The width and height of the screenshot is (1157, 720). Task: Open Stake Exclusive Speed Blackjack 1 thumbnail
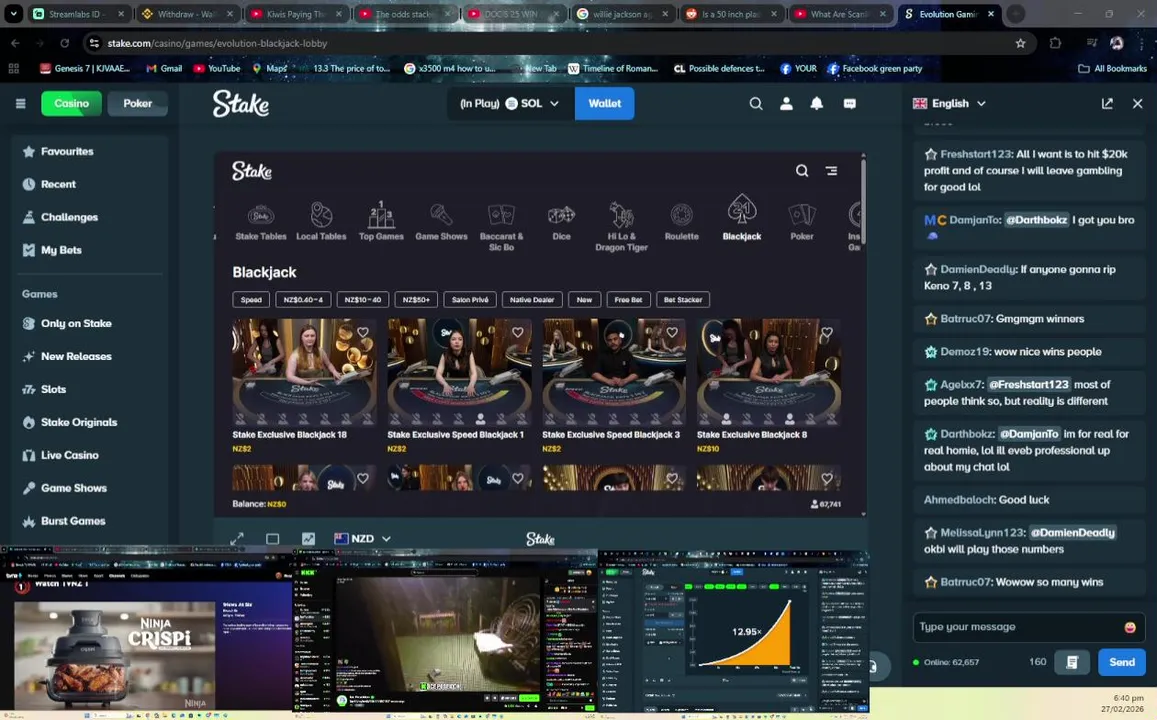pyautogui.click(x=459, y=372)
